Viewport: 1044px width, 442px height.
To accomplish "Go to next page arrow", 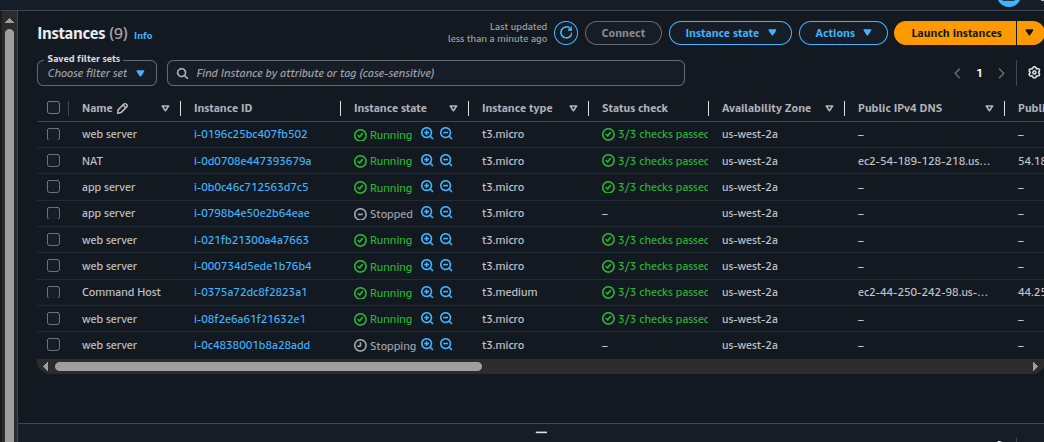I will tap(1001, 73).
